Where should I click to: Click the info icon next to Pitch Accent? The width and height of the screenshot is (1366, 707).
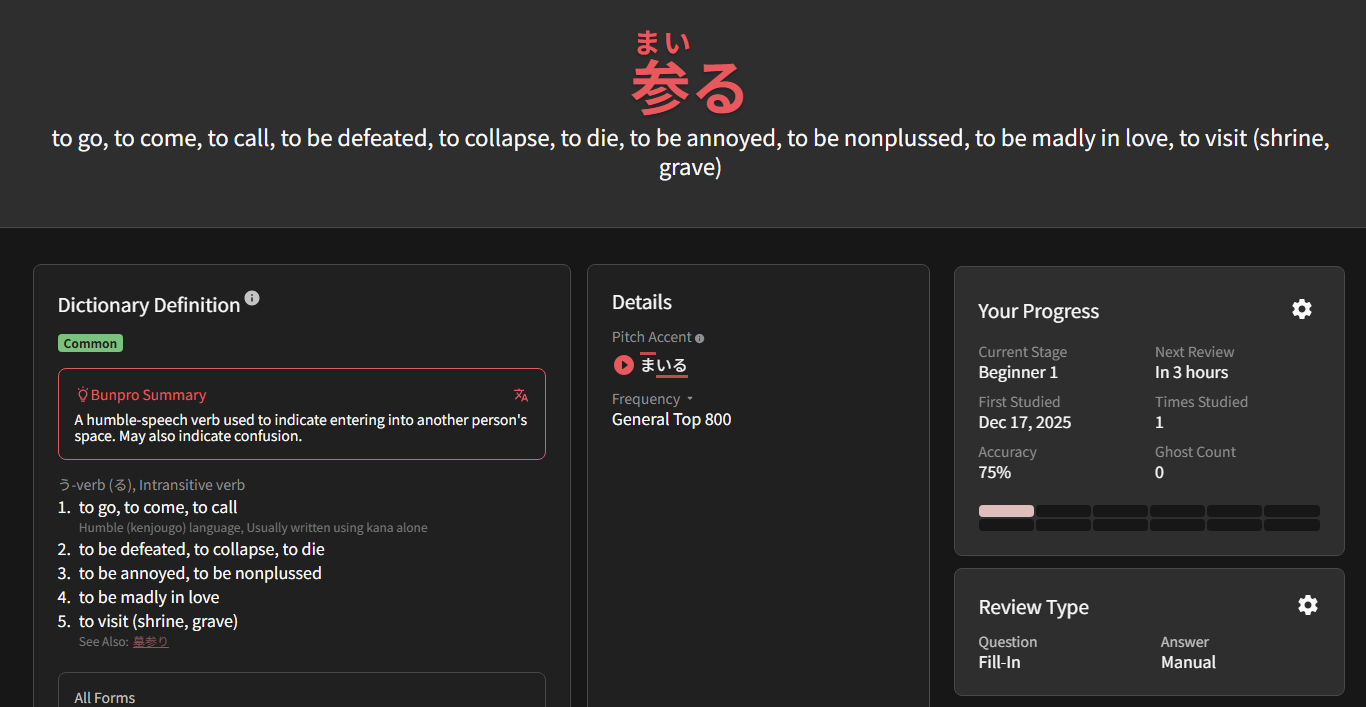(700, 339)
